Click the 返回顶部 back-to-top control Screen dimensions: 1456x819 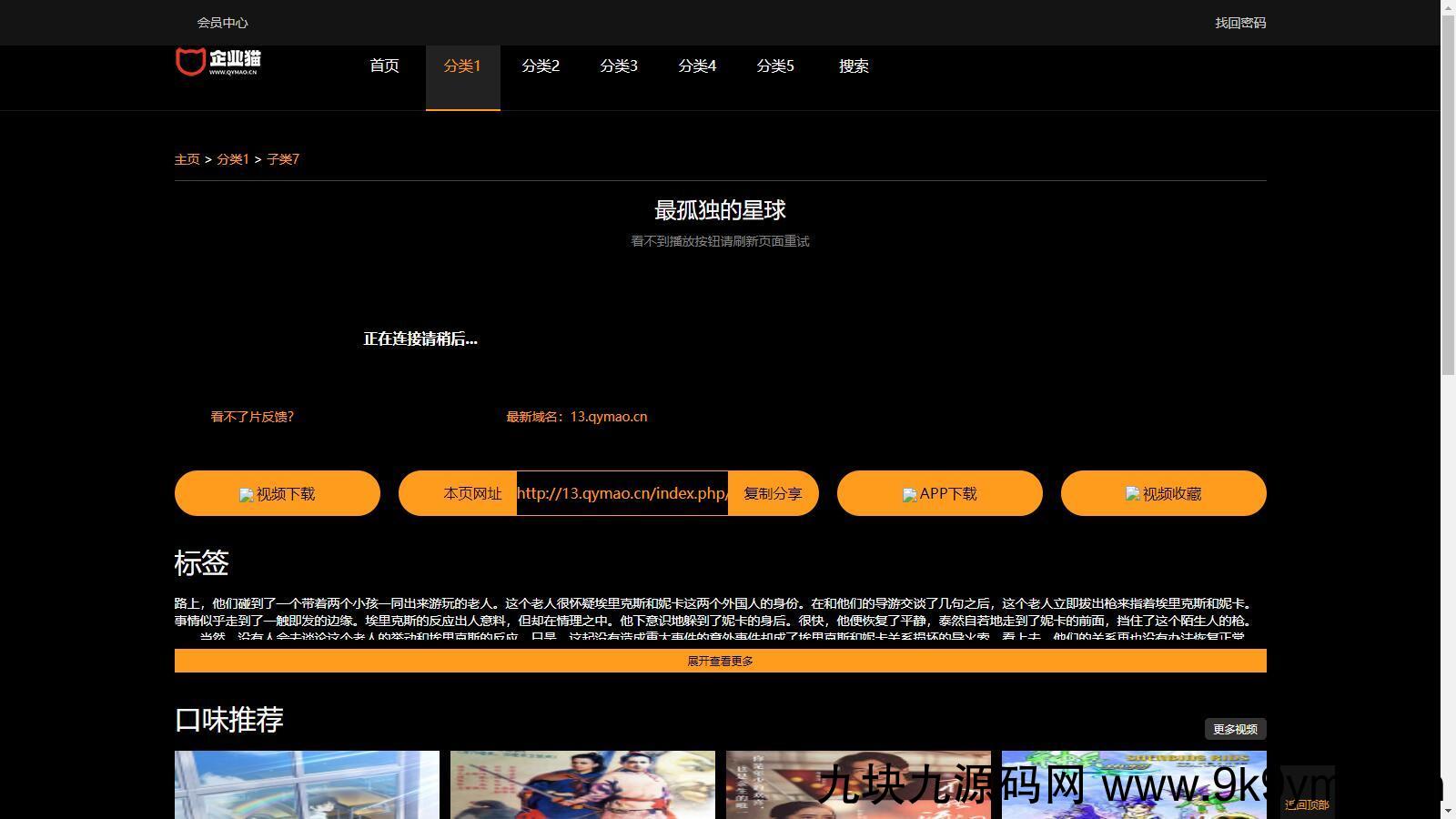coord(1308,805)
